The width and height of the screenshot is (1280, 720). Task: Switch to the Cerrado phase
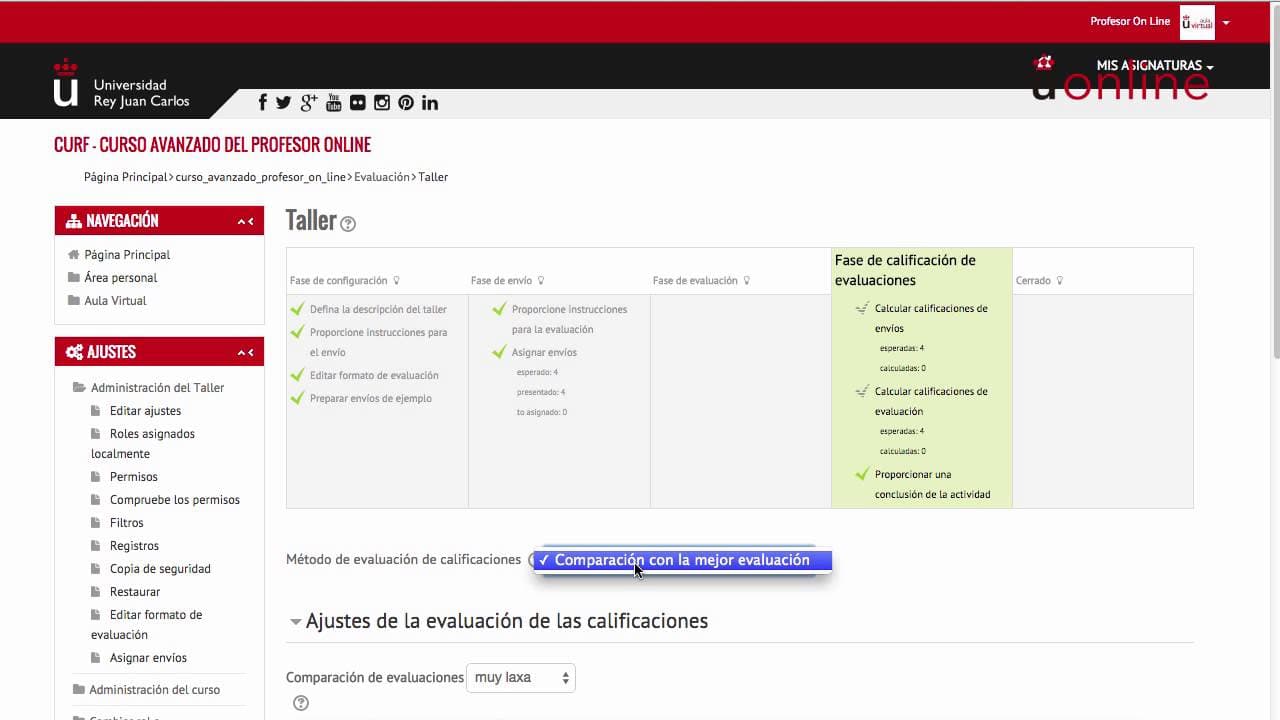1033,281
